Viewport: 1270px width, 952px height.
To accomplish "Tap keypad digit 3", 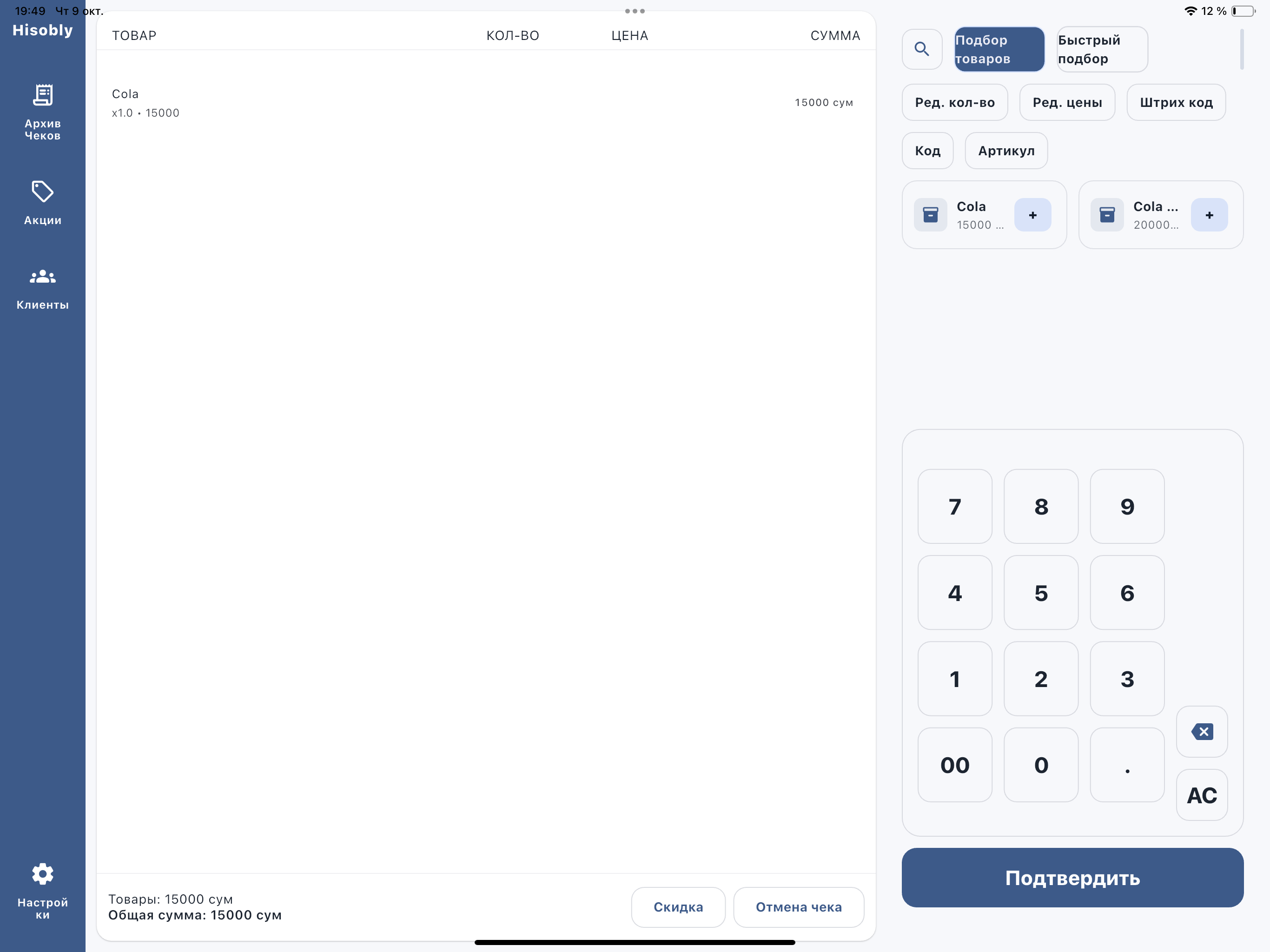I will pyautogui.click(x=1127, y=679).
